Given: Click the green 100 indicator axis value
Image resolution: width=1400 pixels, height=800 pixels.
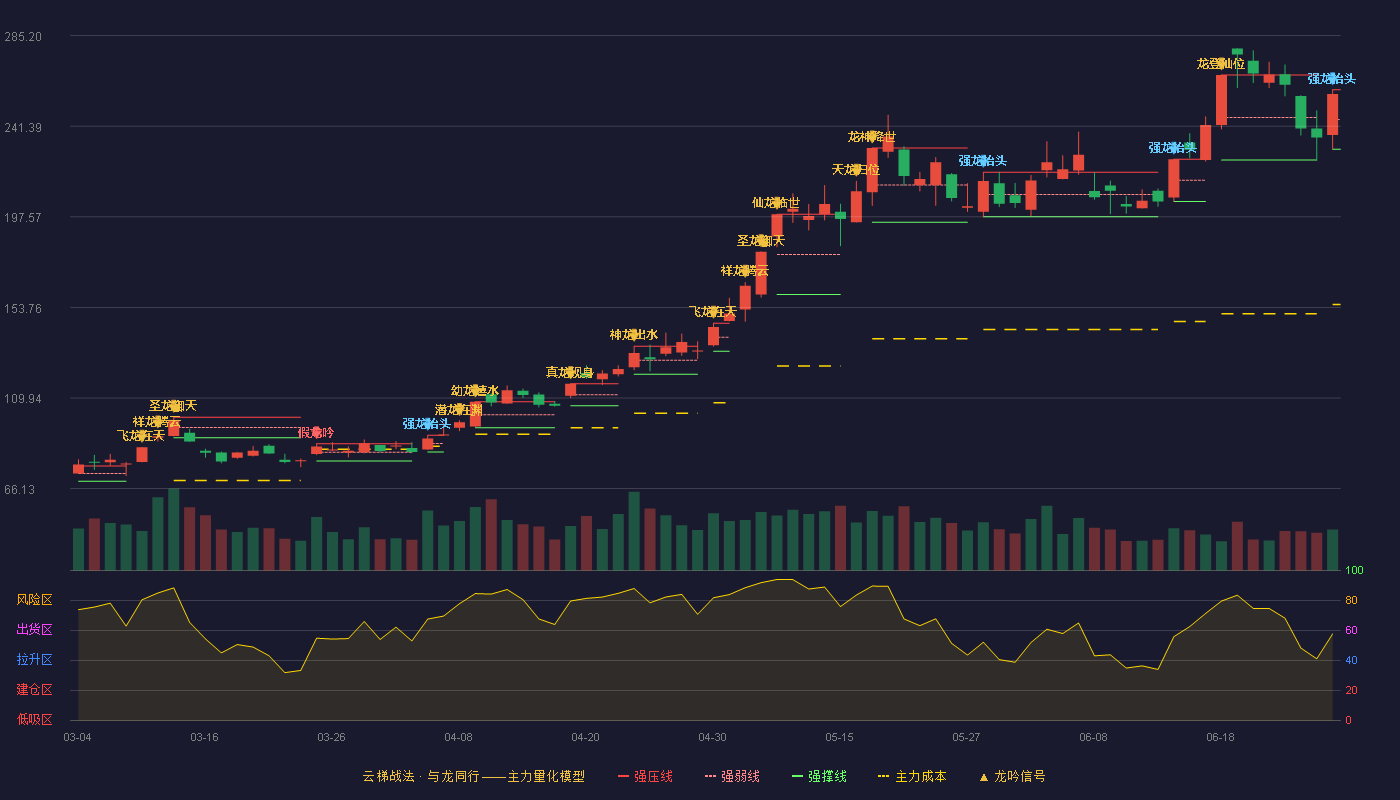Looking at the screenshot, I should [x=1354, y=571].
